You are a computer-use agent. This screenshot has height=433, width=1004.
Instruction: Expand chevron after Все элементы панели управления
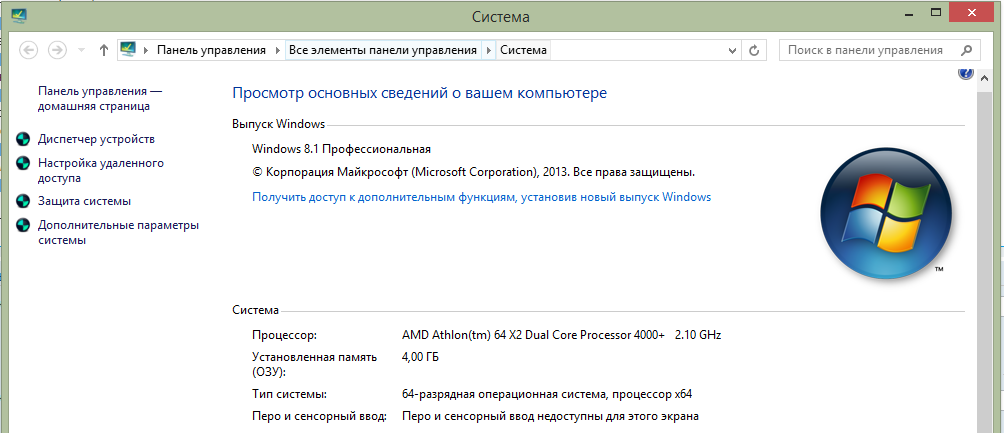click(x=489, y=50)
